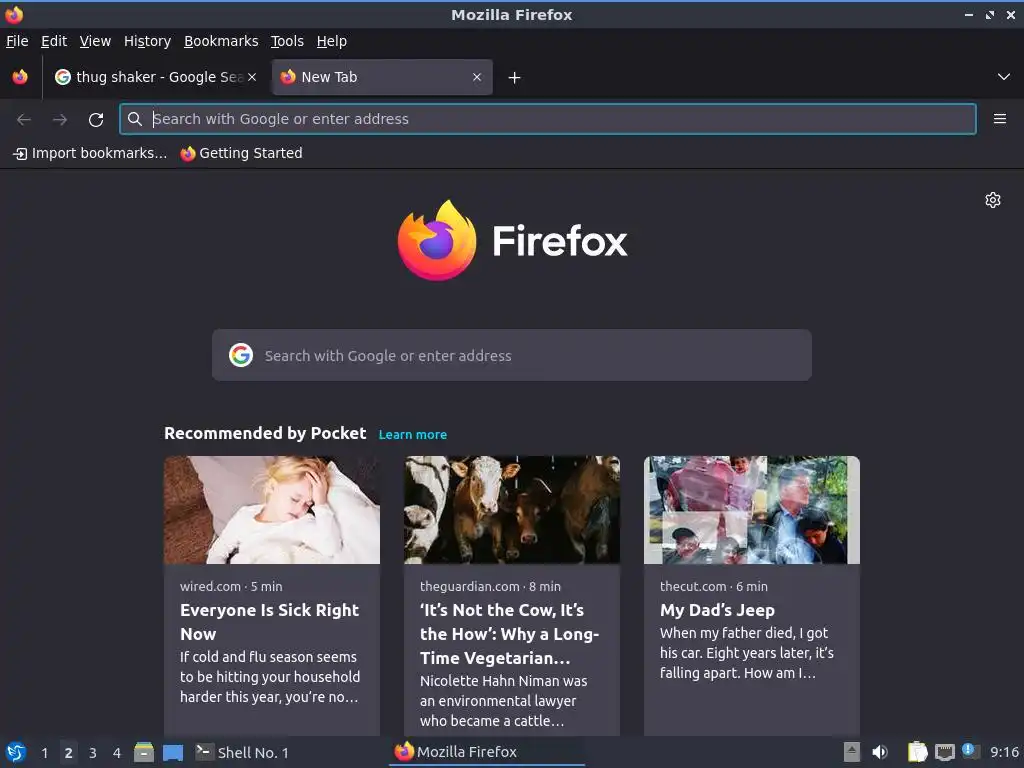Open the cows article thumbnail
Screen dimensions: 1024x768
(x=512, y=510)
